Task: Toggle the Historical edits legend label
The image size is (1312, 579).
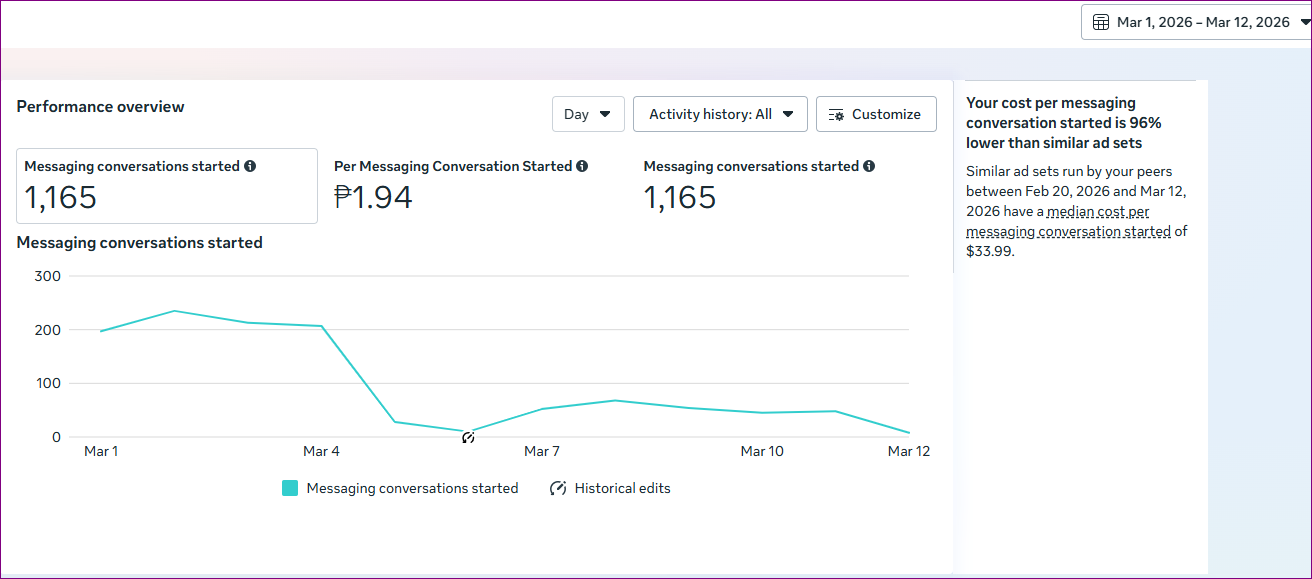Action: (622, 488)
